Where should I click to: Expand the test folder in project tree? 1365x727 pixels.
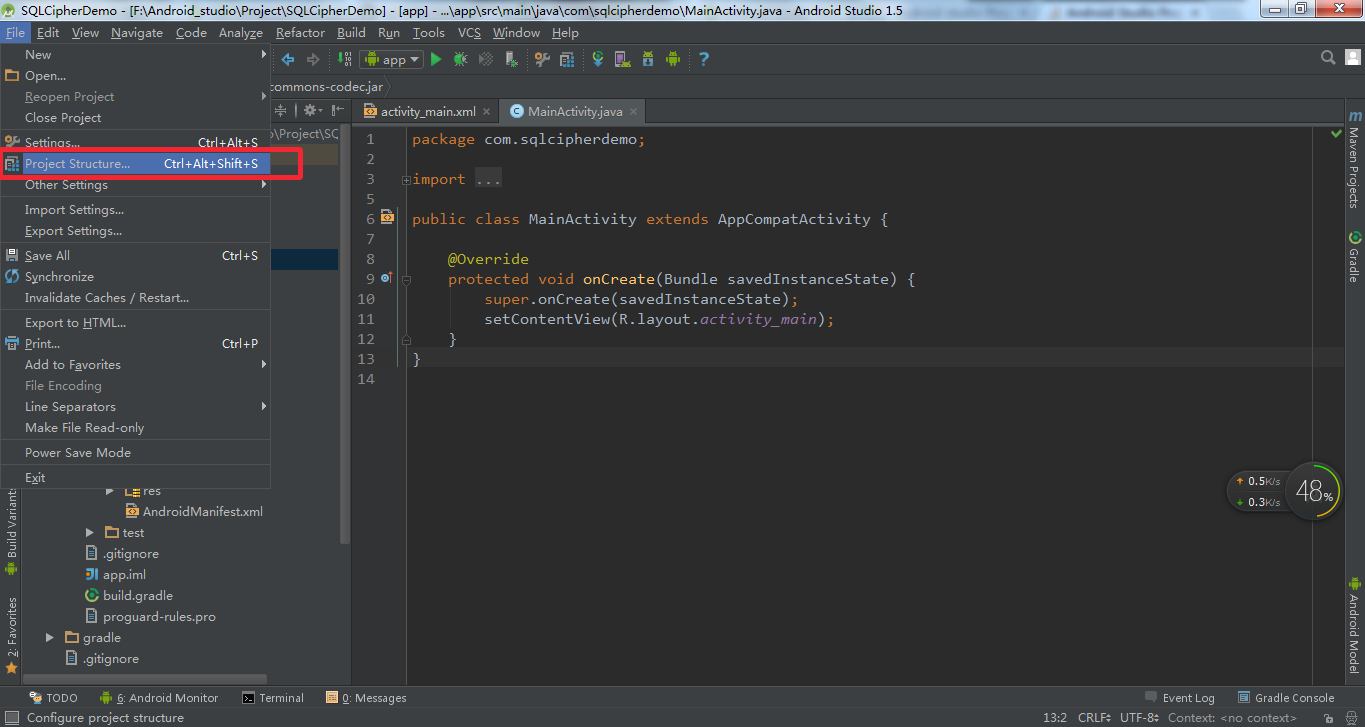point(90,533)
